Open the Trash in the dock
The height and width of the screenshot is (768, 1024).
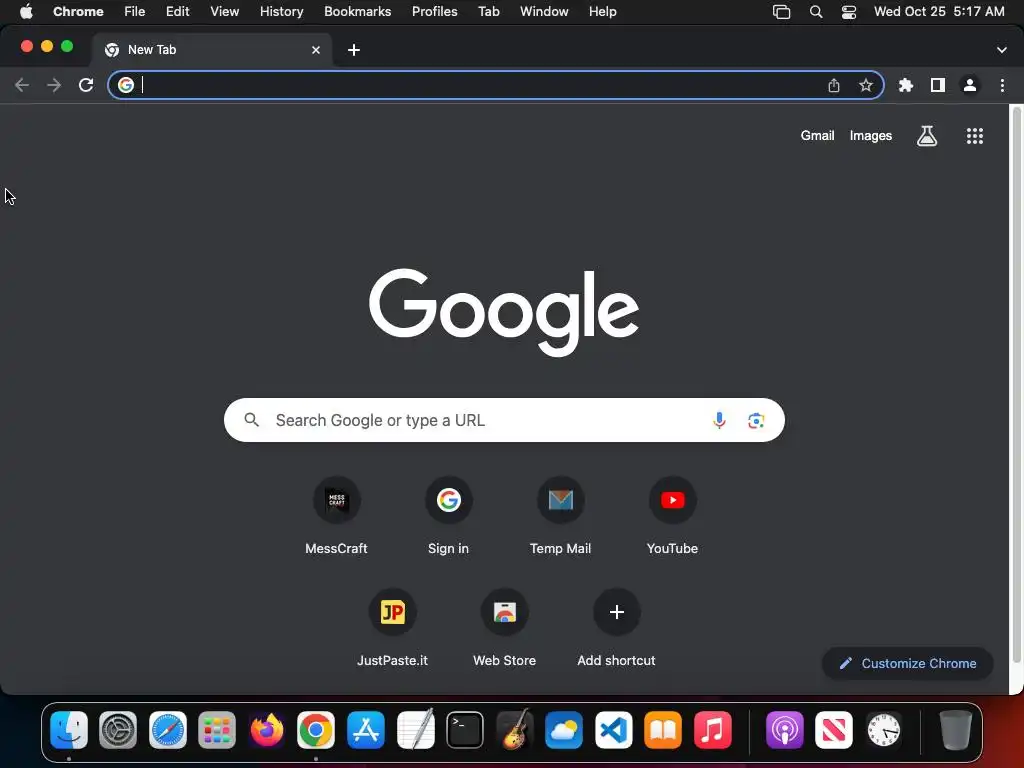point(955,730)
